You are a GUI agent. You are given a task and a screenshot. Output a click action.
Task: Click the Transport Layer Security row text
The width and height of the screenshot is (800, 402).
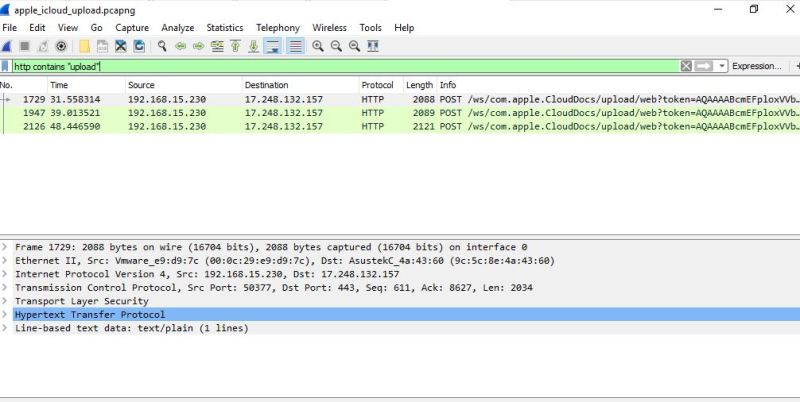tap(82, 301)
